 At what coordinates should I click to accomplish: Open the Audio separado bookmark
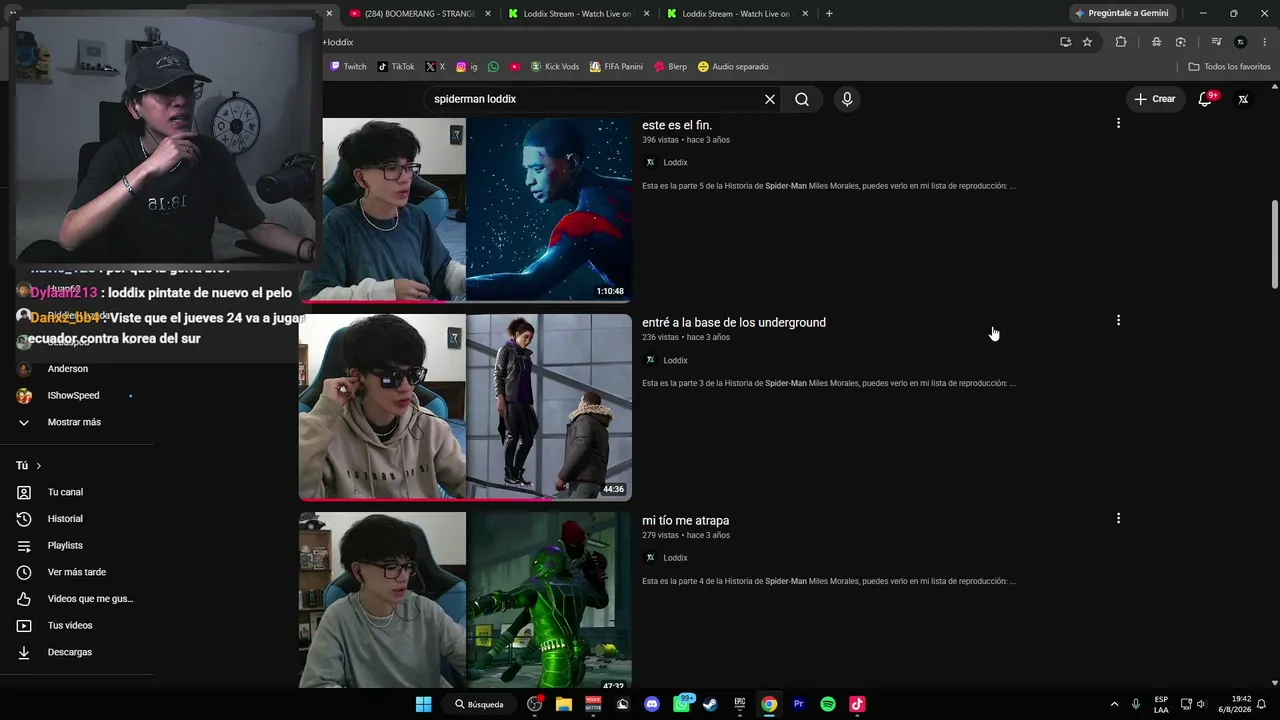pos(733,66)
